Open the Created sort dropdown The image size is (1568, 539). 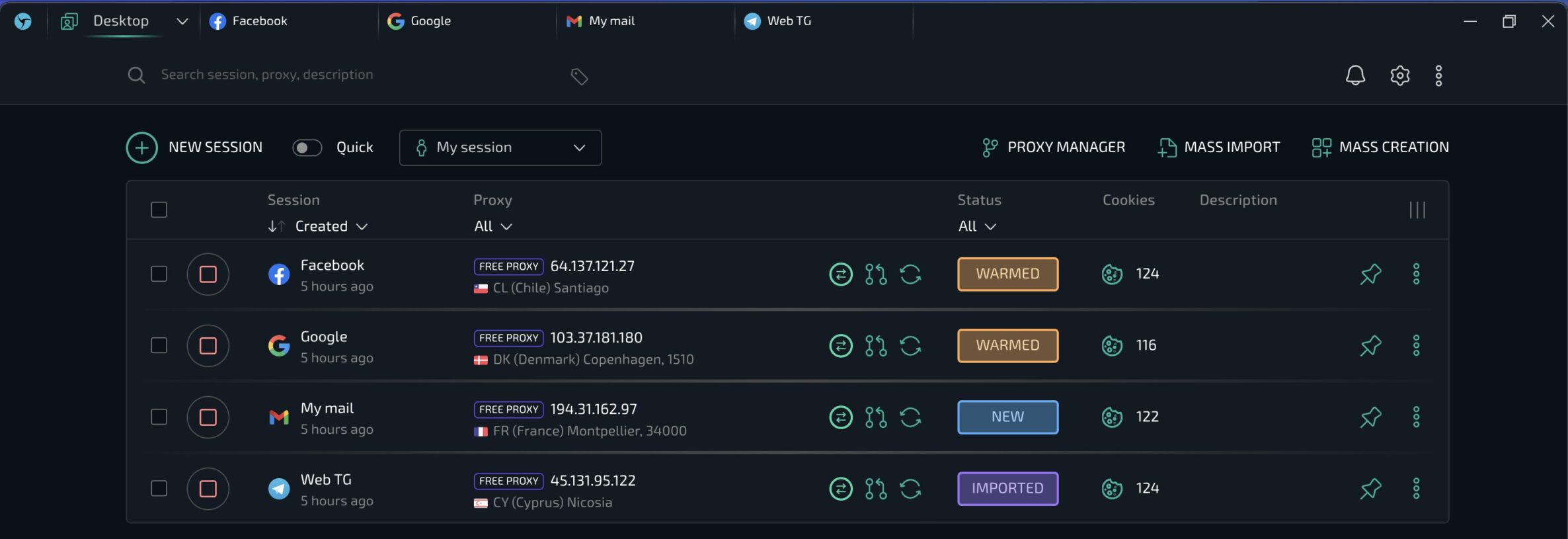[331, 226]
